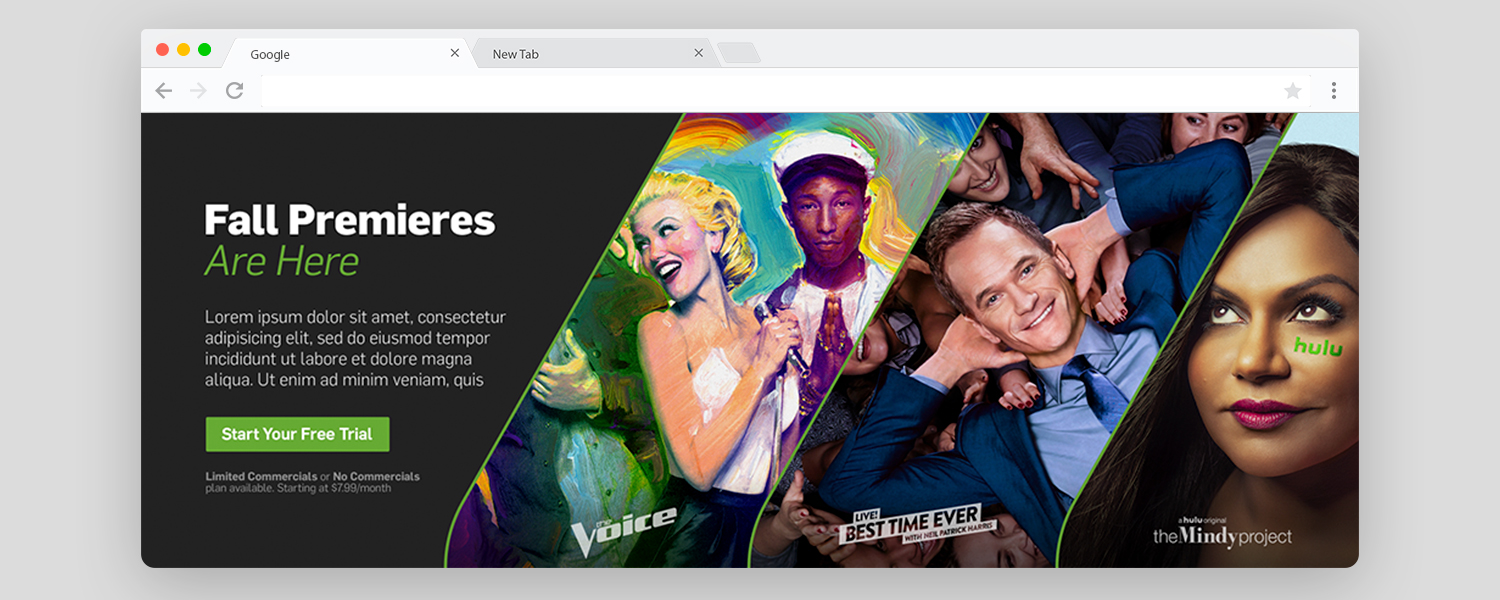This screenshot has height=600, width=1500.
Task: Open the three-dot browser menu
Action: 1333,91
